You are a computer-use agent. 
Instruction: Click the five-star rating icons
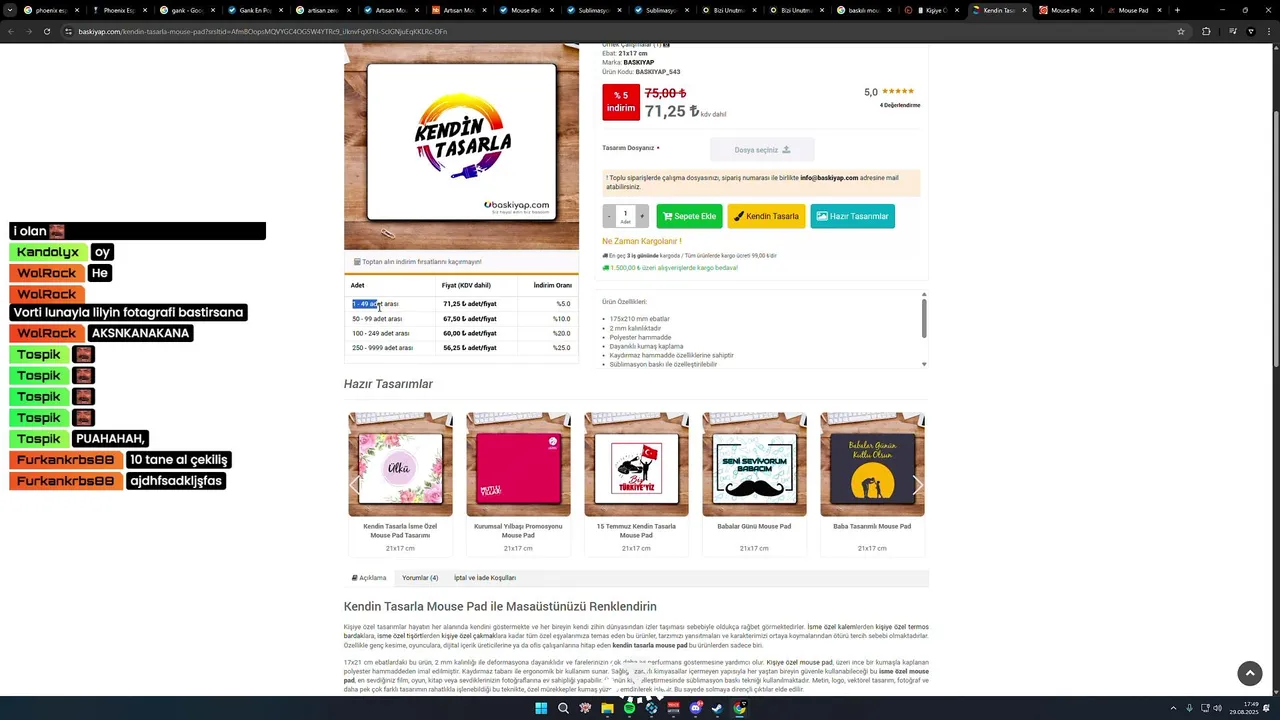coord(898,92)
